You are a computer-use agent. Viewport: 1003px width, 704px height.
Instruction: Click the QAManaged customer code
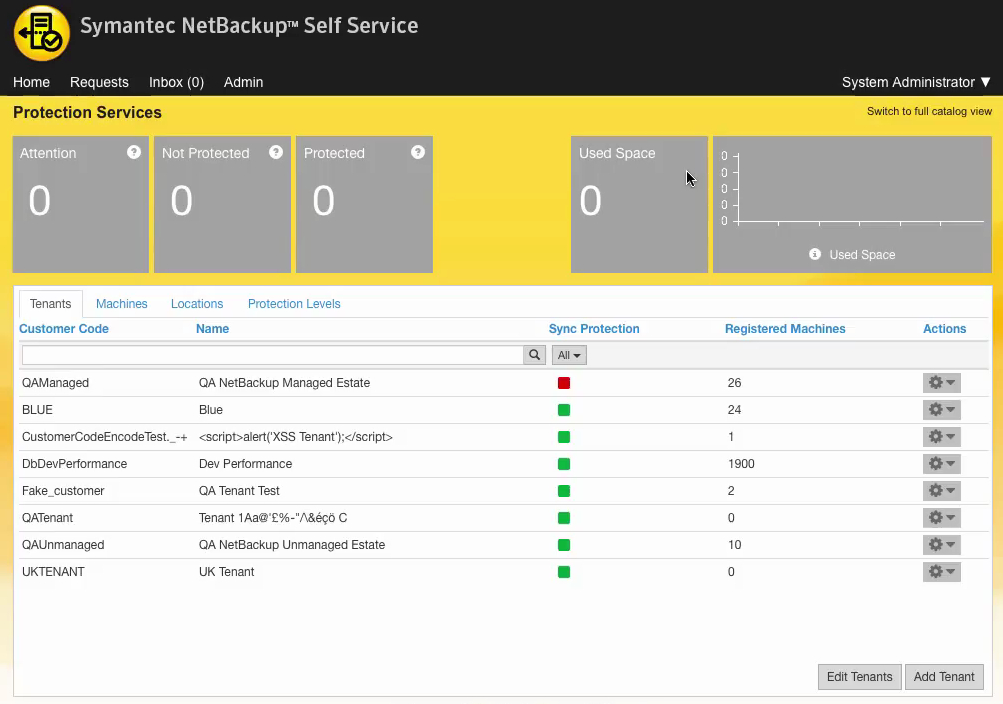point(55,383)
